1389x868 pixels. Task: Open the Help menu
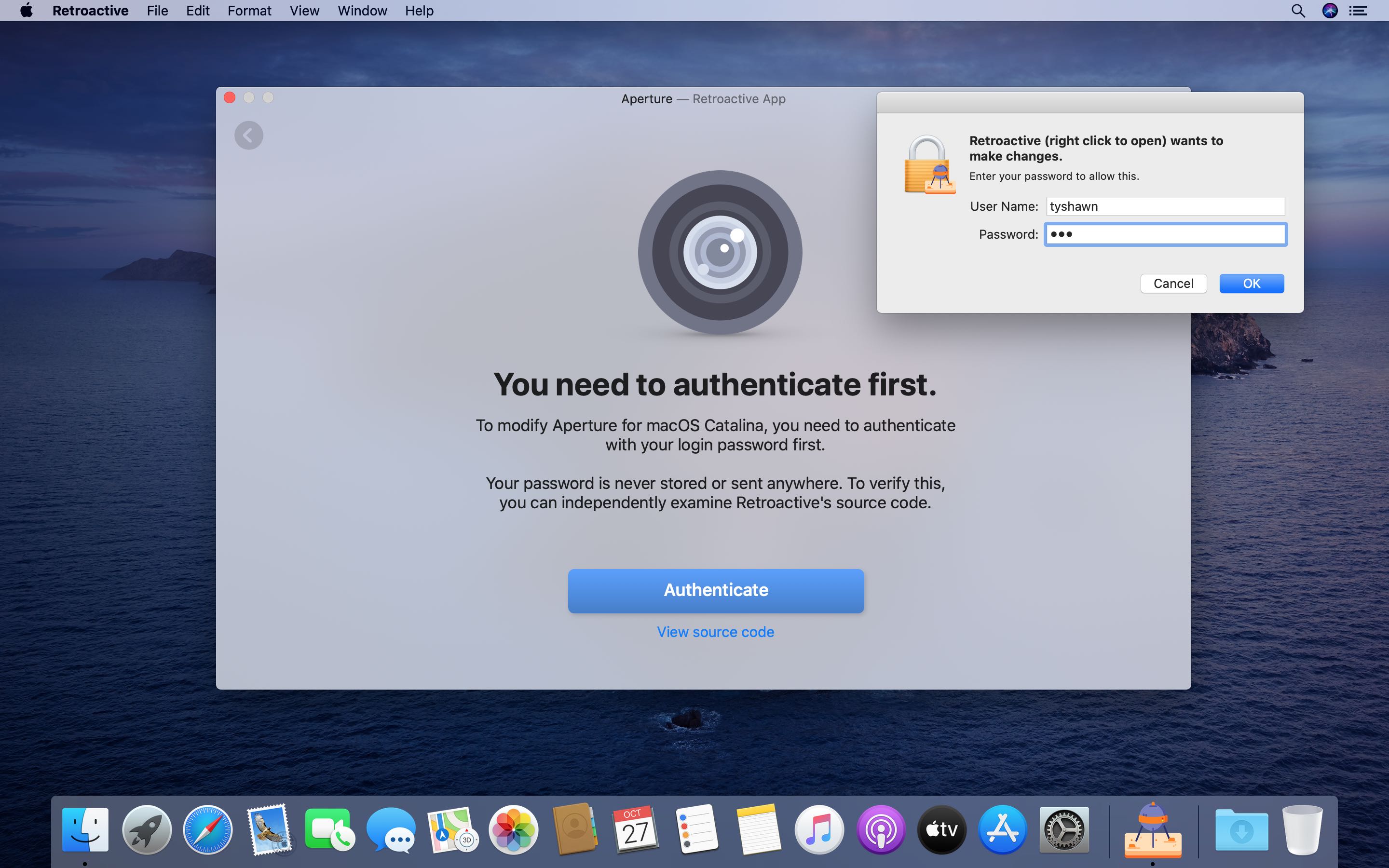coord(419,11)
